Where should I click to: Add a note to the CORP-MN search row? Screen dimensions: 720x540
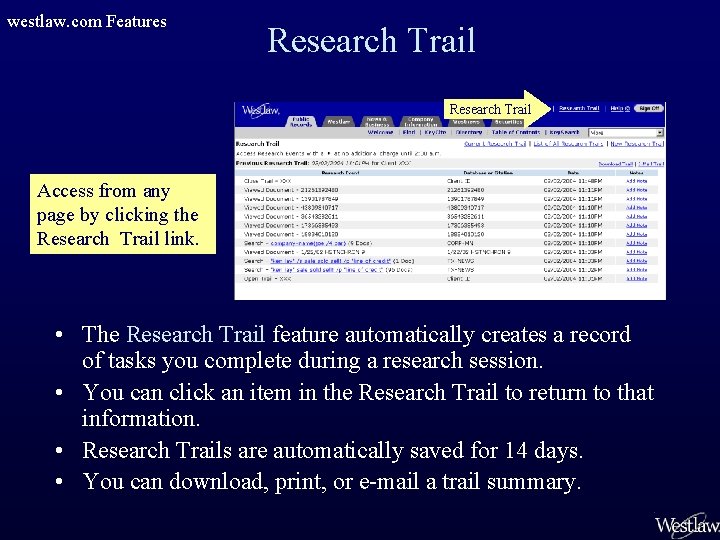click(636, 243)
